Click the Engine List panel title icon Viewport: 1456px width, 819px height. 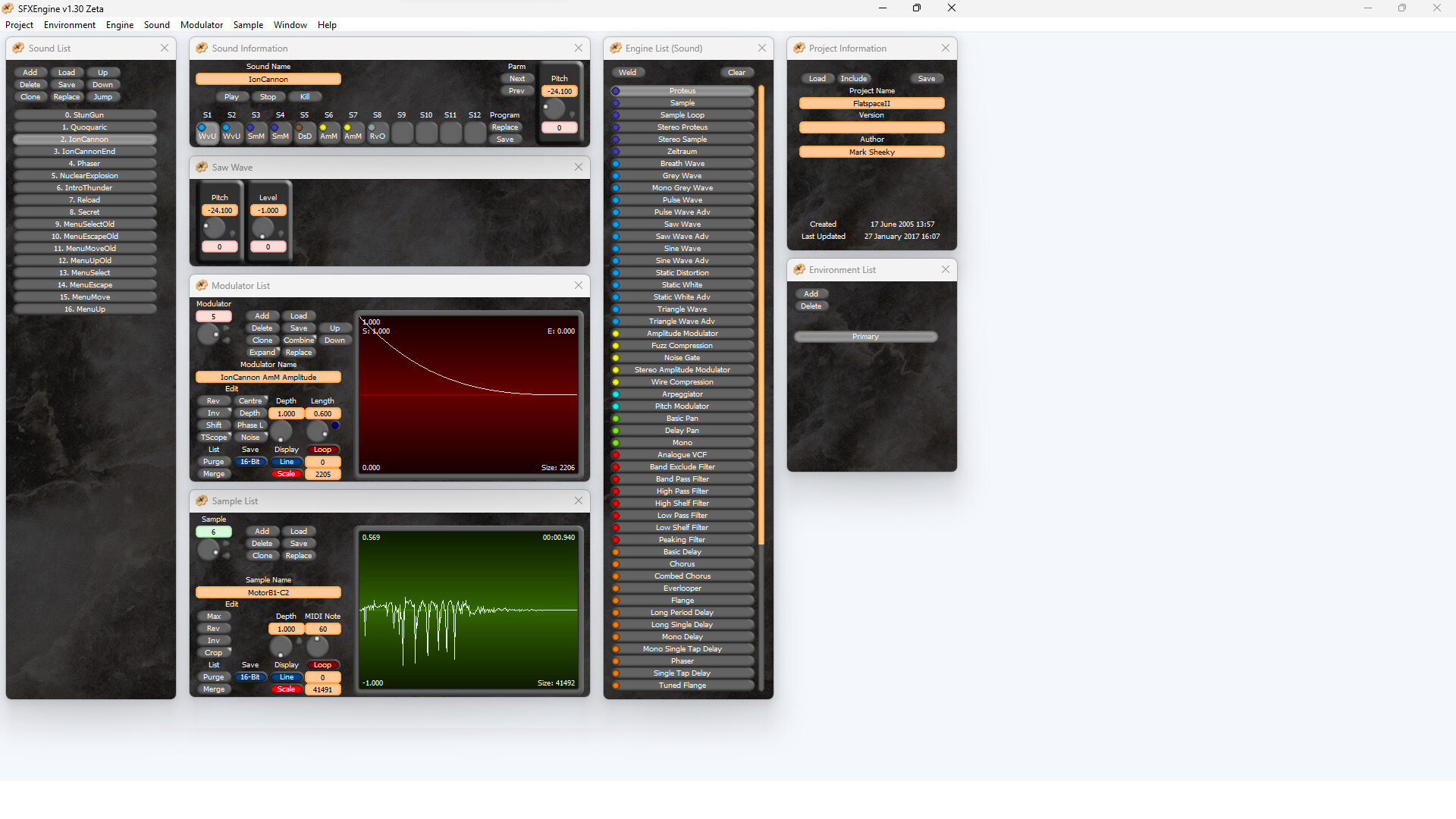(x=614, y=48)
